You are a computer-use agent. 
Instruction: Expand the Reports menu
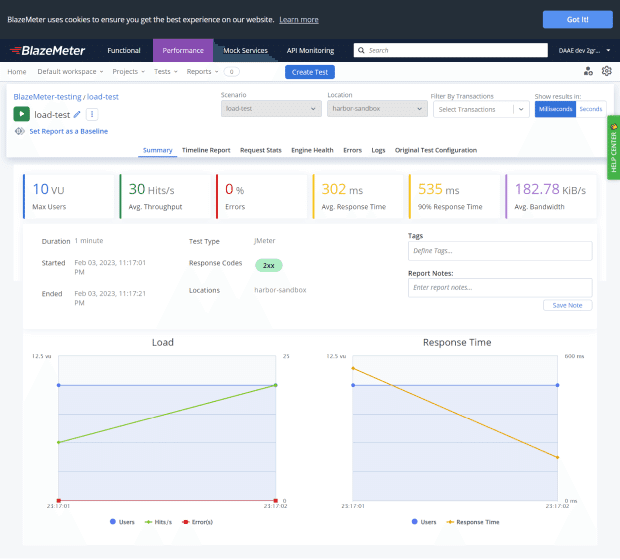(x=202, y=72)
